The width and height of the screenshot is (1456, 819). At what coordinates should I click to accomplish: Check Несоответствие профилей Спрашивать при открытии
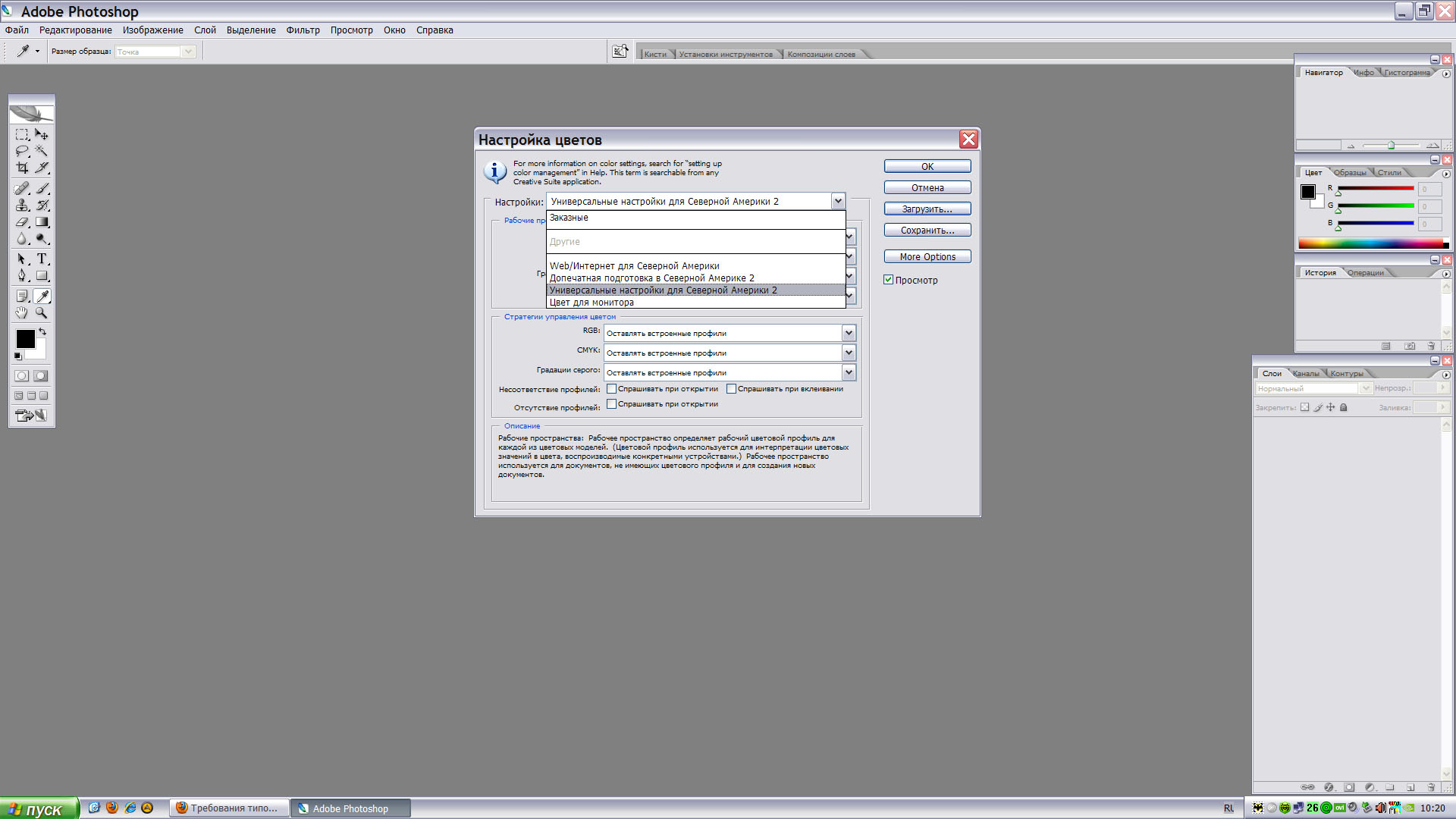point(611,389)
